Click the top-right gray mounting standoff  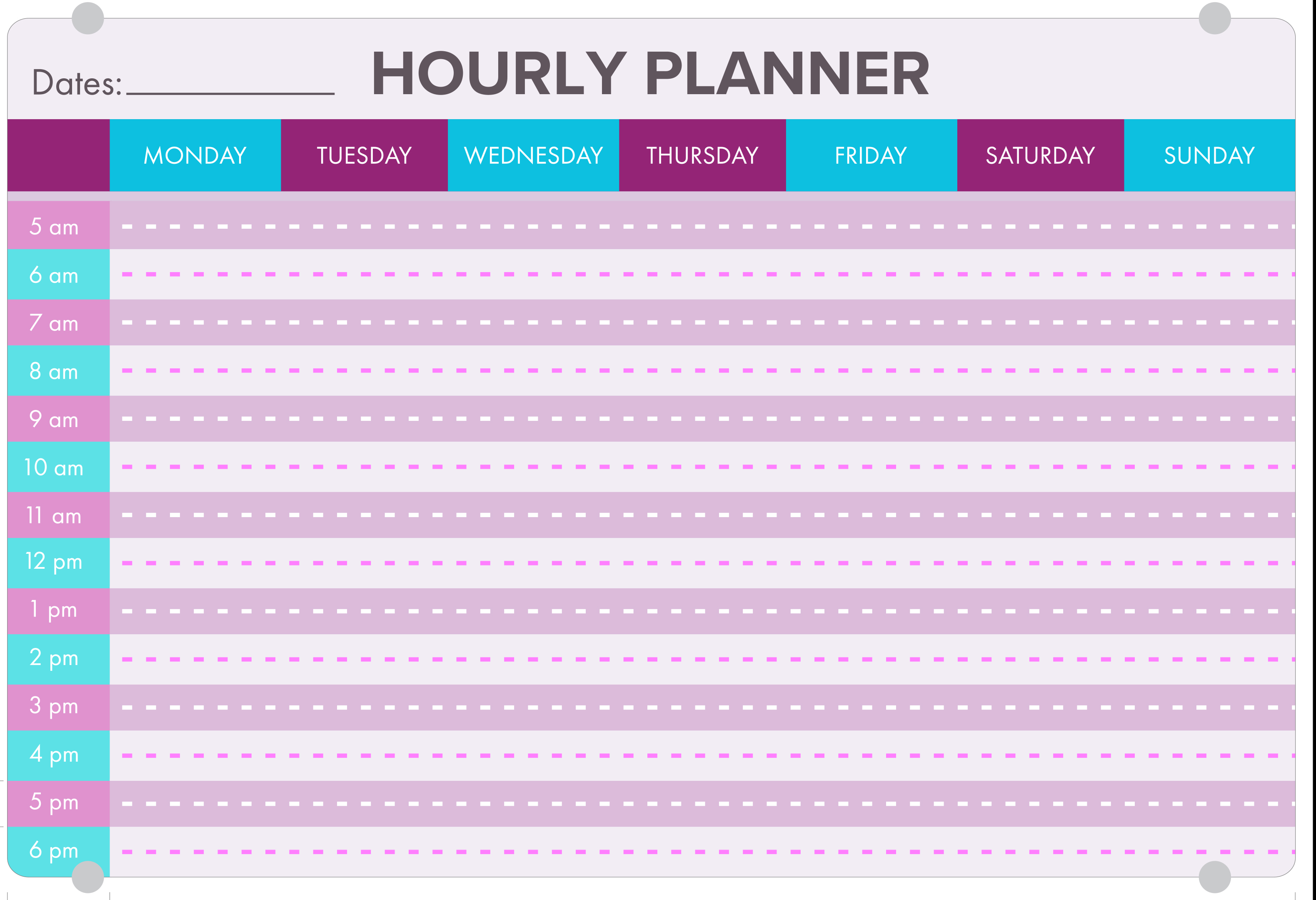tap(1215, 18)
